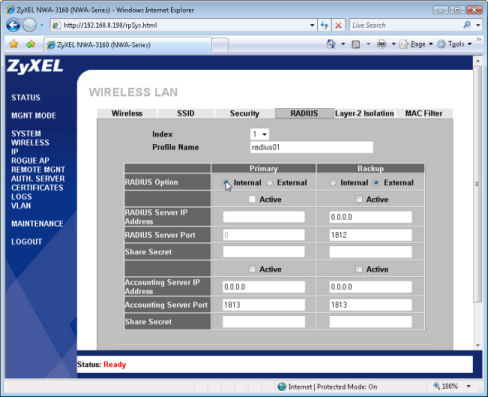This screenshot has width=488, height=397.
Task: Click the red Stop loading icon
Action: point(338,25)
